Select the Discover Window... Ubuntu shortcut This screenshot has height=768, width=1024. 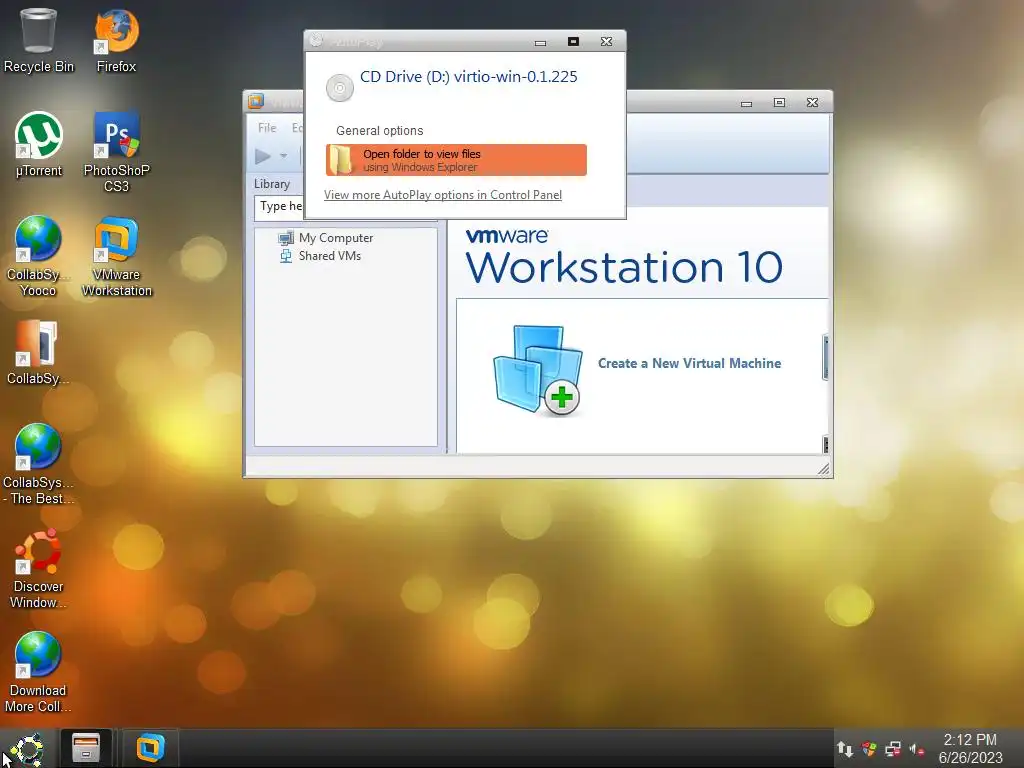[38, 568]
